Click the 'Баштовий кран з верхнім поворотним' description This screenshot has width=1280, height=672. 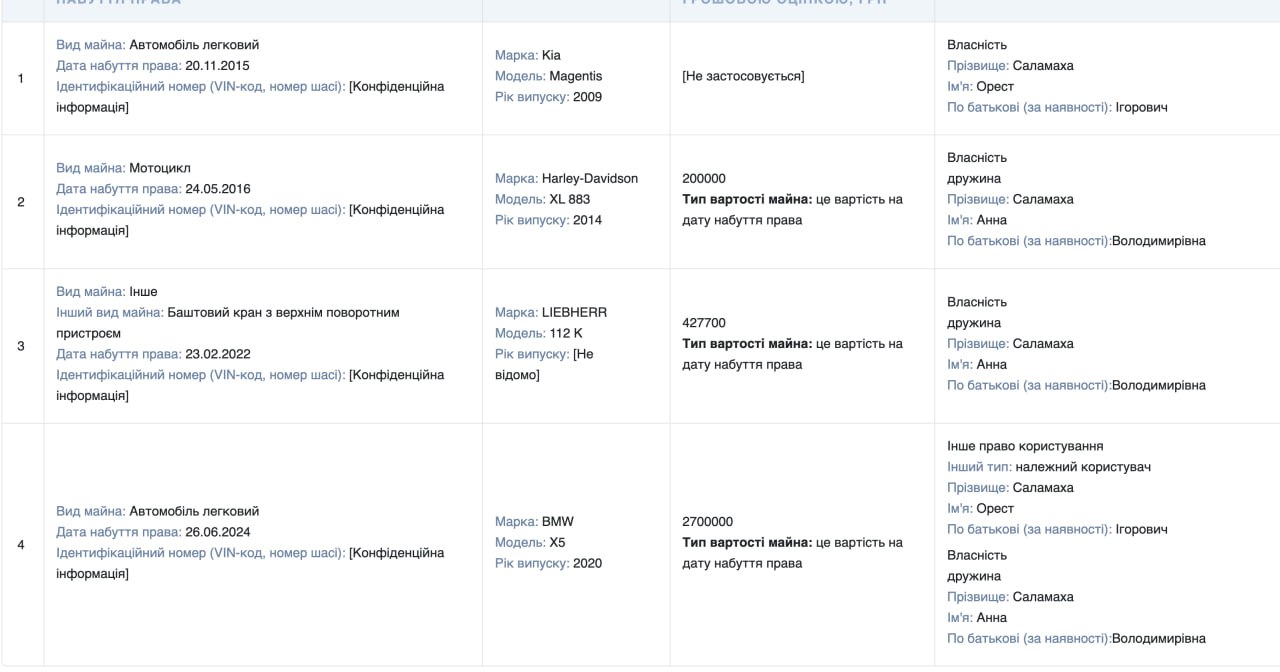point(284,313)
